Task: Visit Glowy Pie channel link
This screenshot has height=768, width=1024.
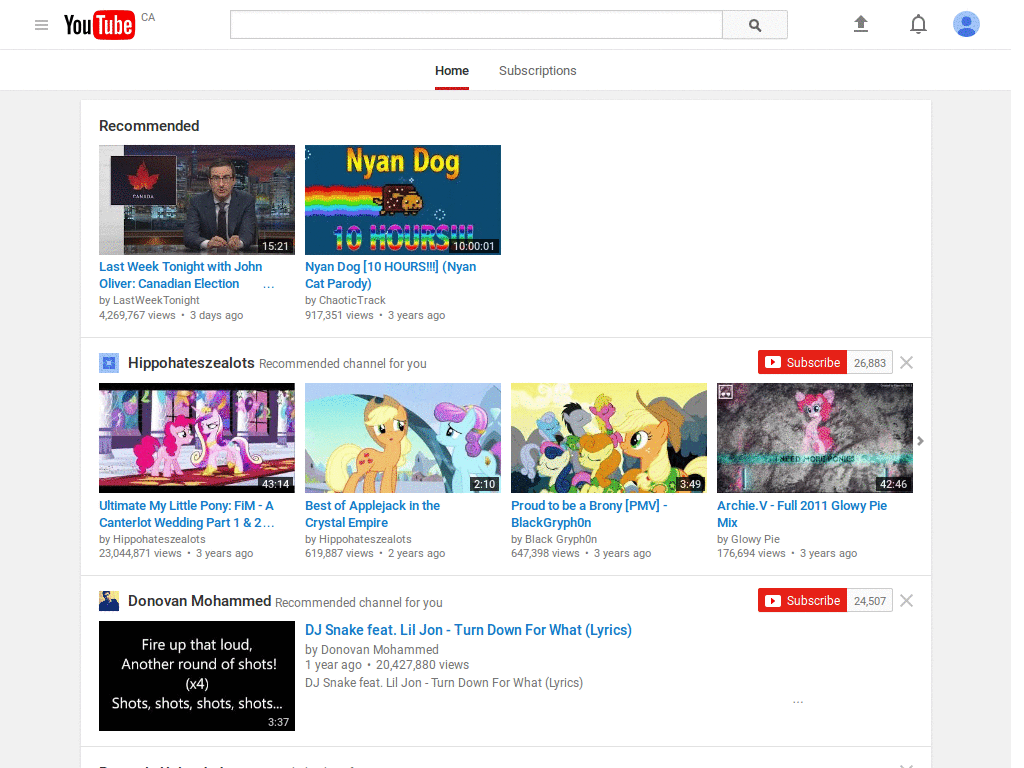Action: [x=755, y=539]
